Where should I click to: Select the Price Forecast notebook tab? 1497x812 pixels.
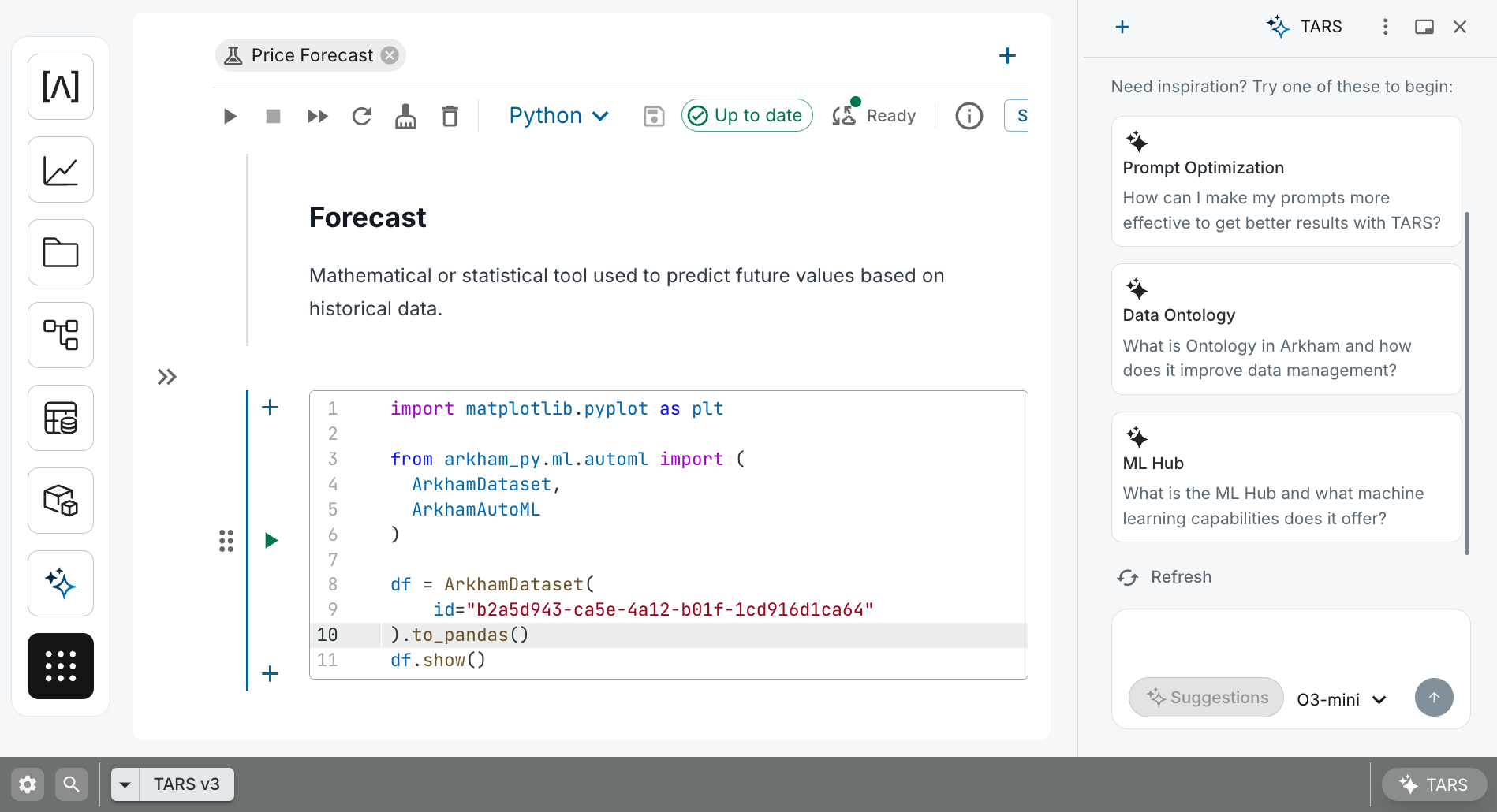pos(310,55)
